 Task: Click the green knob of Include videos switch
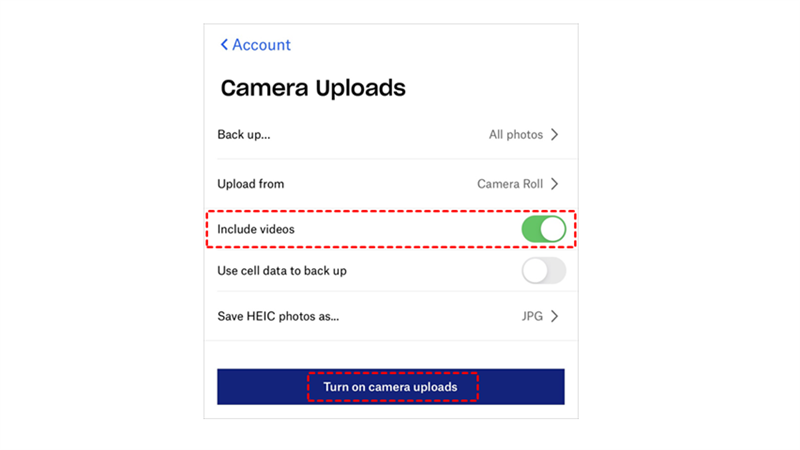coord(553,229)
